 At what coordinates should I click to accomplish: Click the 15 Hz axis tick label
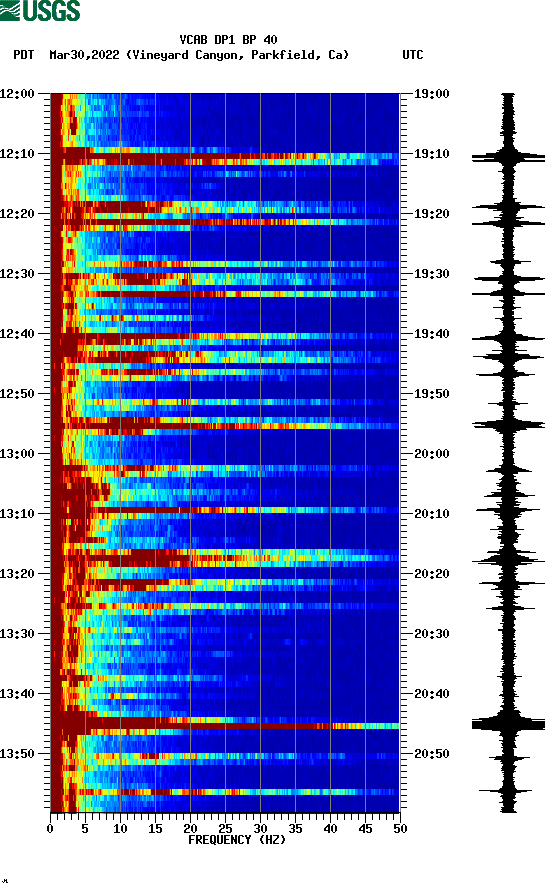click(x=155, y=829)
